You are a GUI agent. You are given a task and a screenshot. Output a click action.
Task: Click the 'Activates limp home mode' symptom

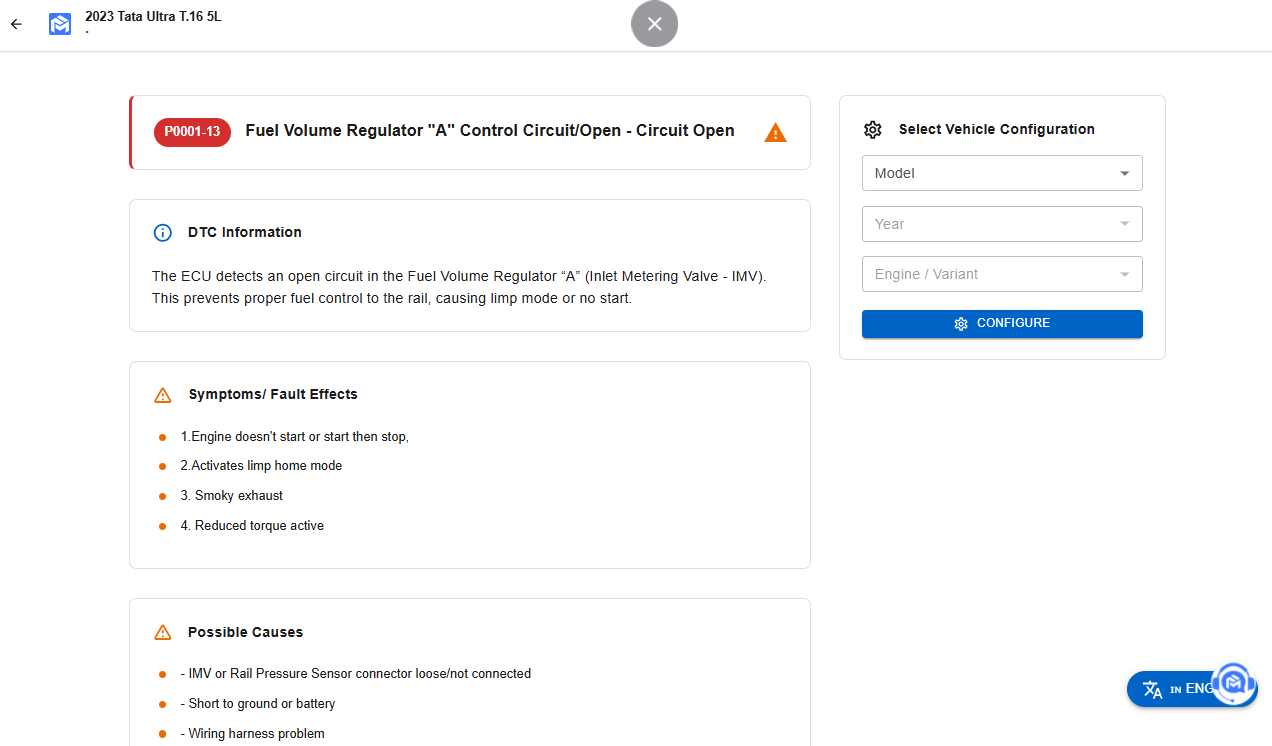[261, 466]
